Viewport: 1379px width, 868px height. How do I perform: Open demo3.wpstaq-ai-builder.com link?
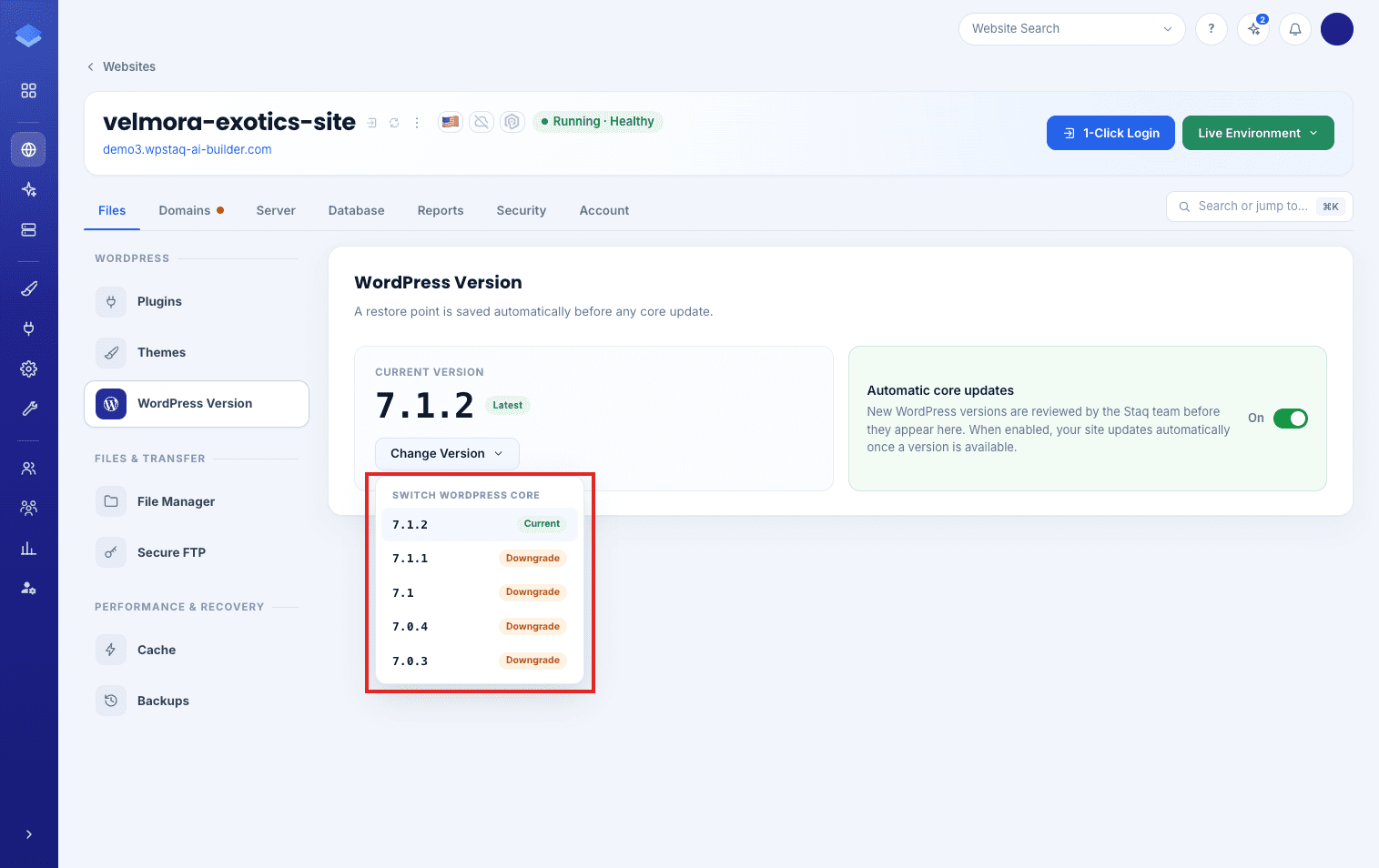click(x=188, y=149)
